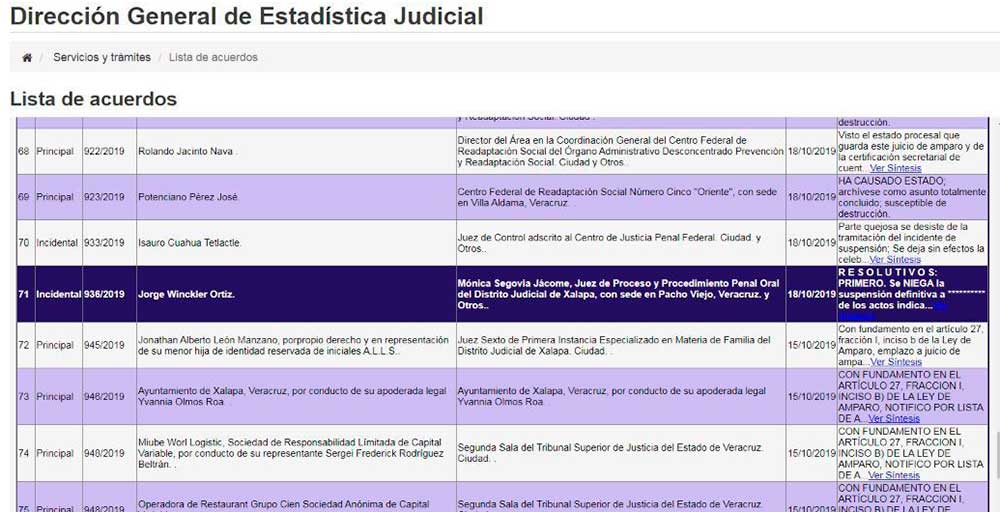Select the Miube Worl Logistic row entry
The image size is (1000, 512).
click(x=290, y=453)
